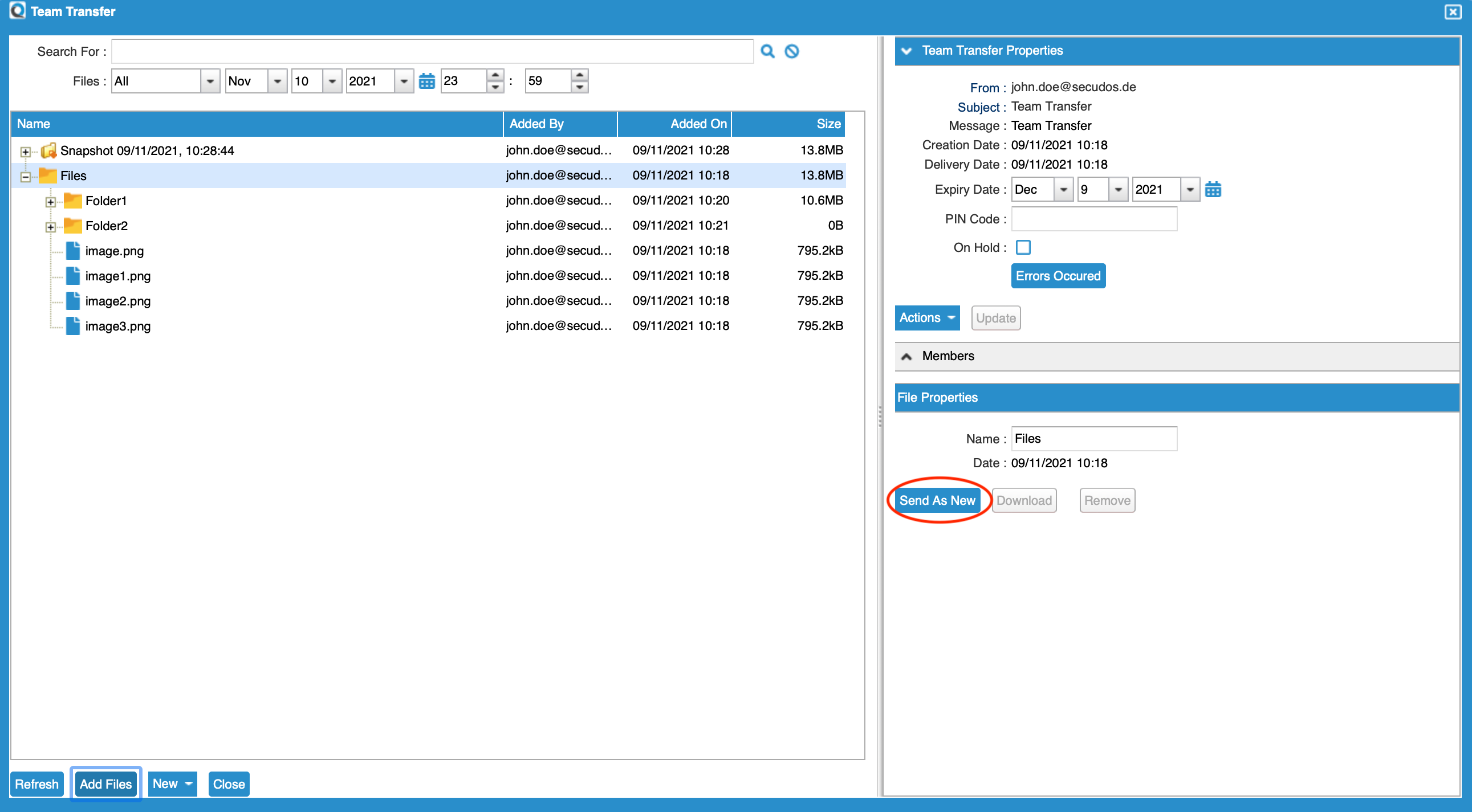Open the Files filter All dropdown

[x=210, y=81]
